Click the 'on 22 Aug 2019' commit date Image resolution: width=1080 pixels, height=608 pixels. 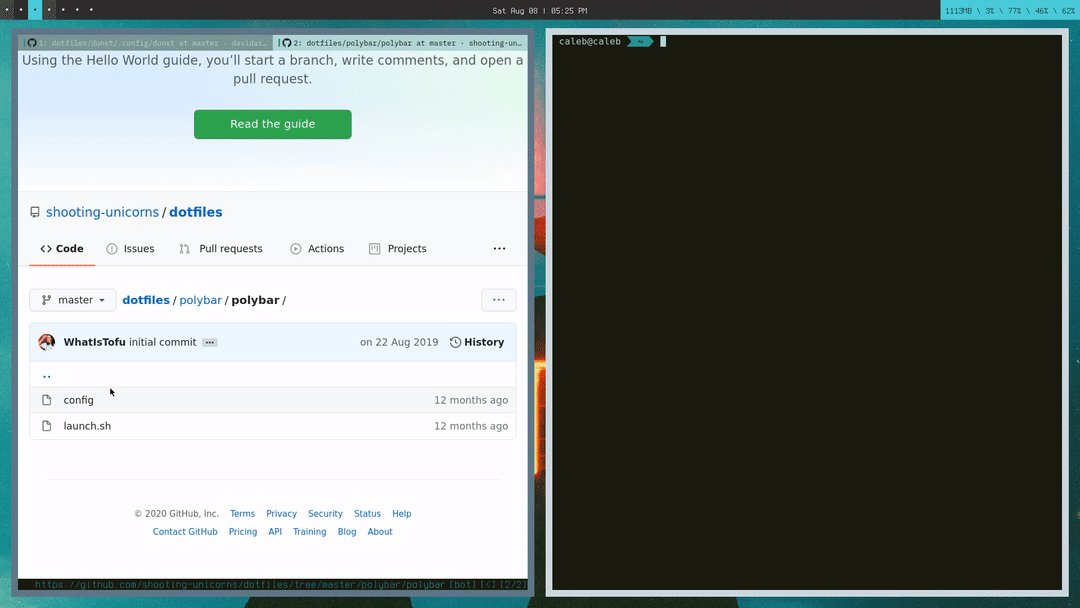click(399, 342)
